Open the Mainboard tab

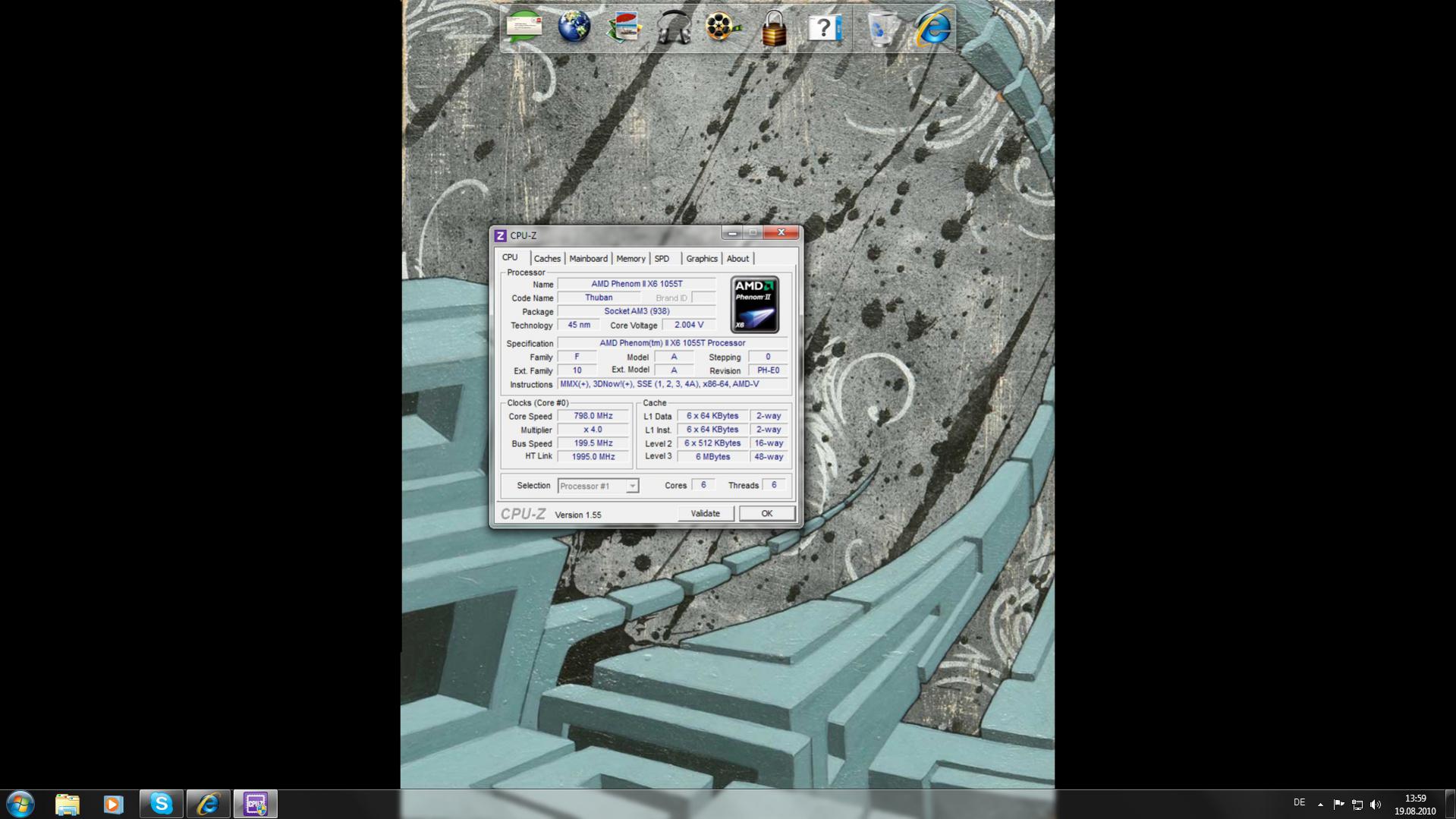[x=588, y=259]
